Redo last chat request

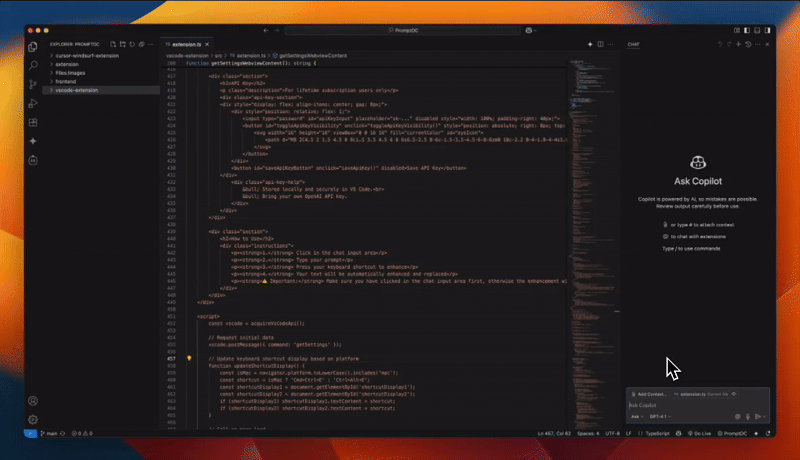point(729,44)
